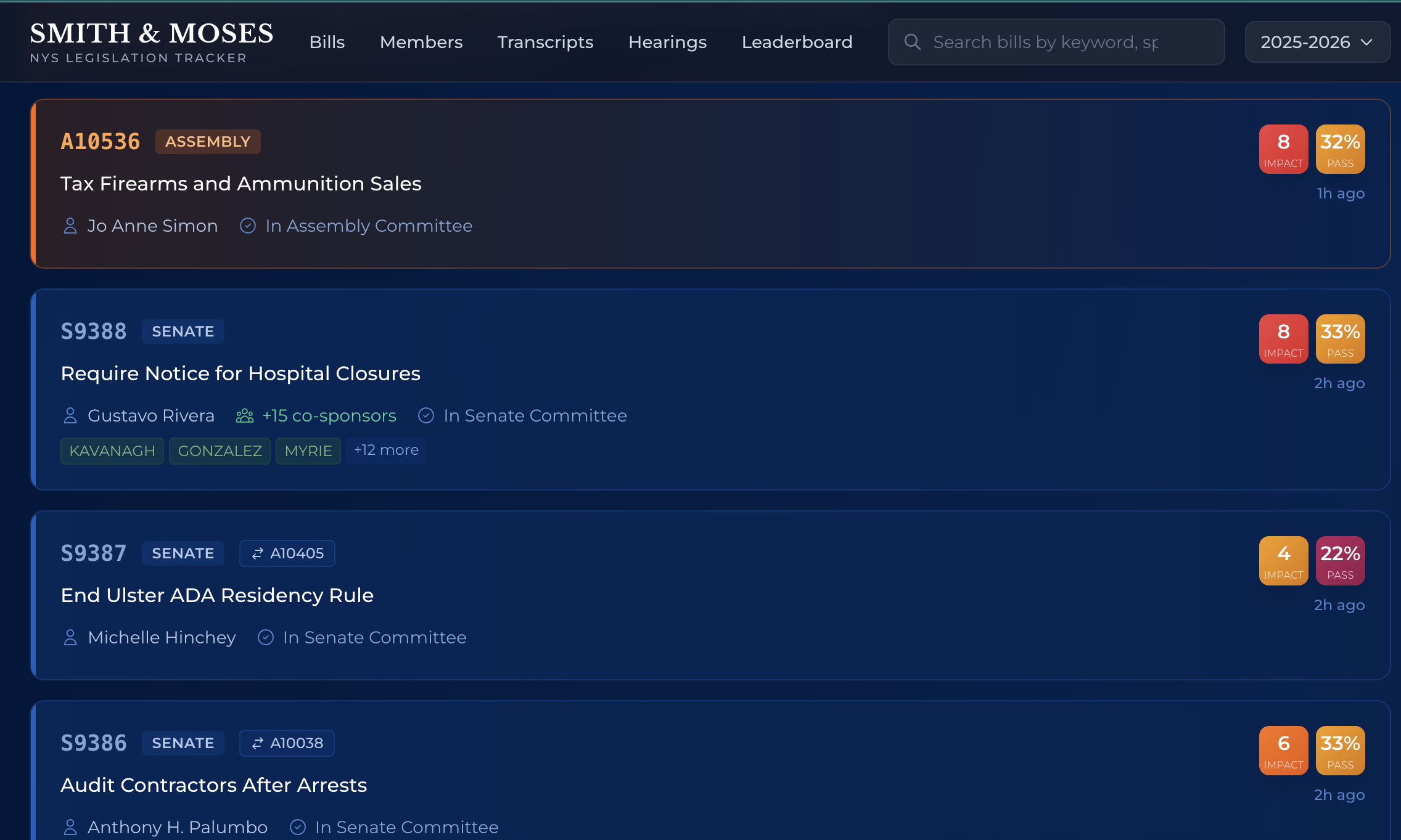Image resolution: width=1401 pixels, height=840 pixels.
Task: Expand the +12 more co-sponsors chip
Action: point(386,451)
